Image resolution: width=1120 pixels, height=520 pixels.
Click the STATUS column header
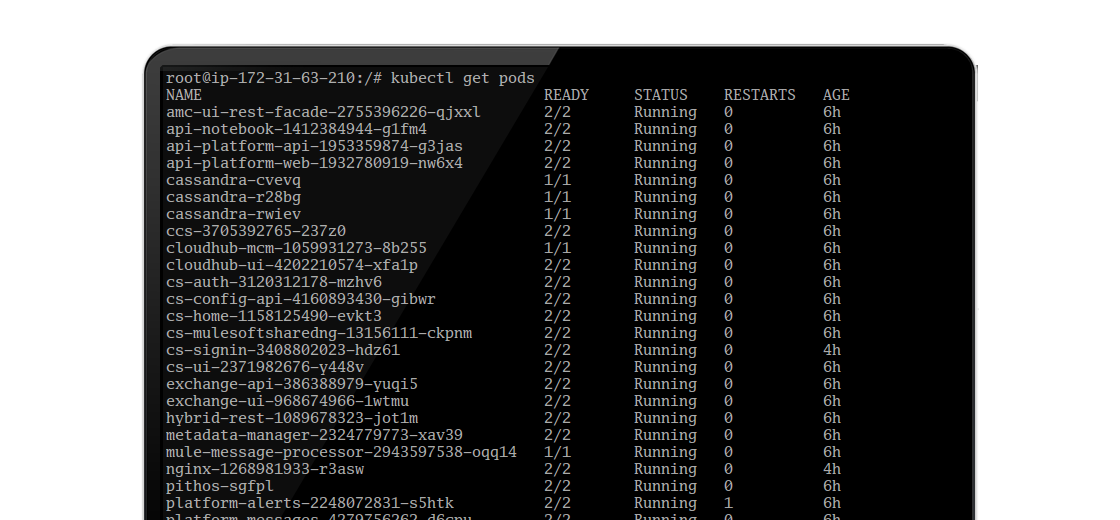tap(661, 95)
